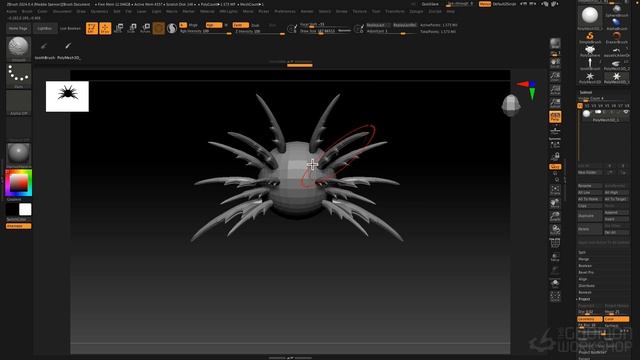Toggle Project Geometry option button
This screenshot has width=640, height=360.
coord(590,319)
